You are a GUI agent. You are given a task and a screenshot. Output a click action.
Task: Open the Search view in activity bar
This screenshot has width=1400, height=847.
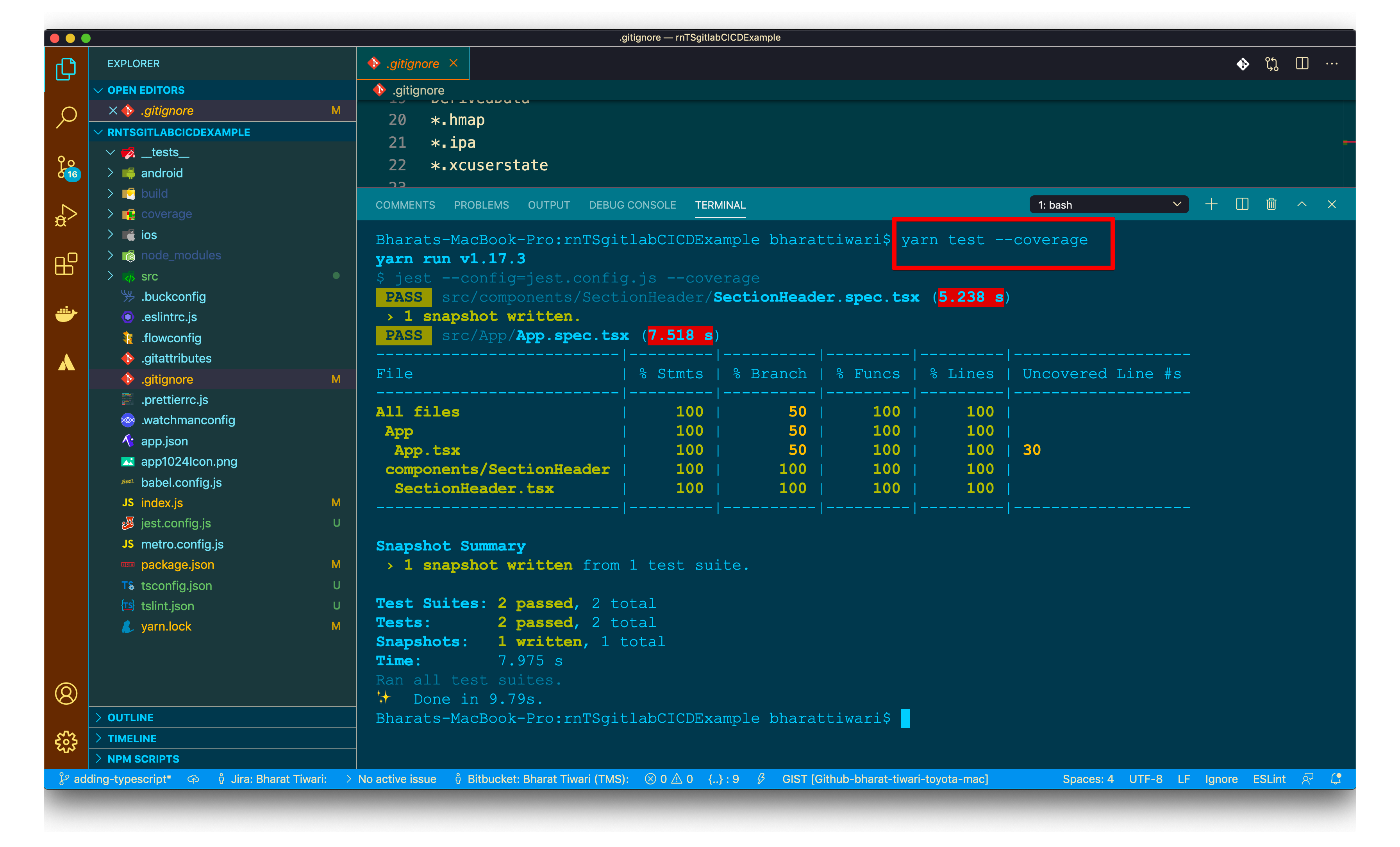point(66,118)
